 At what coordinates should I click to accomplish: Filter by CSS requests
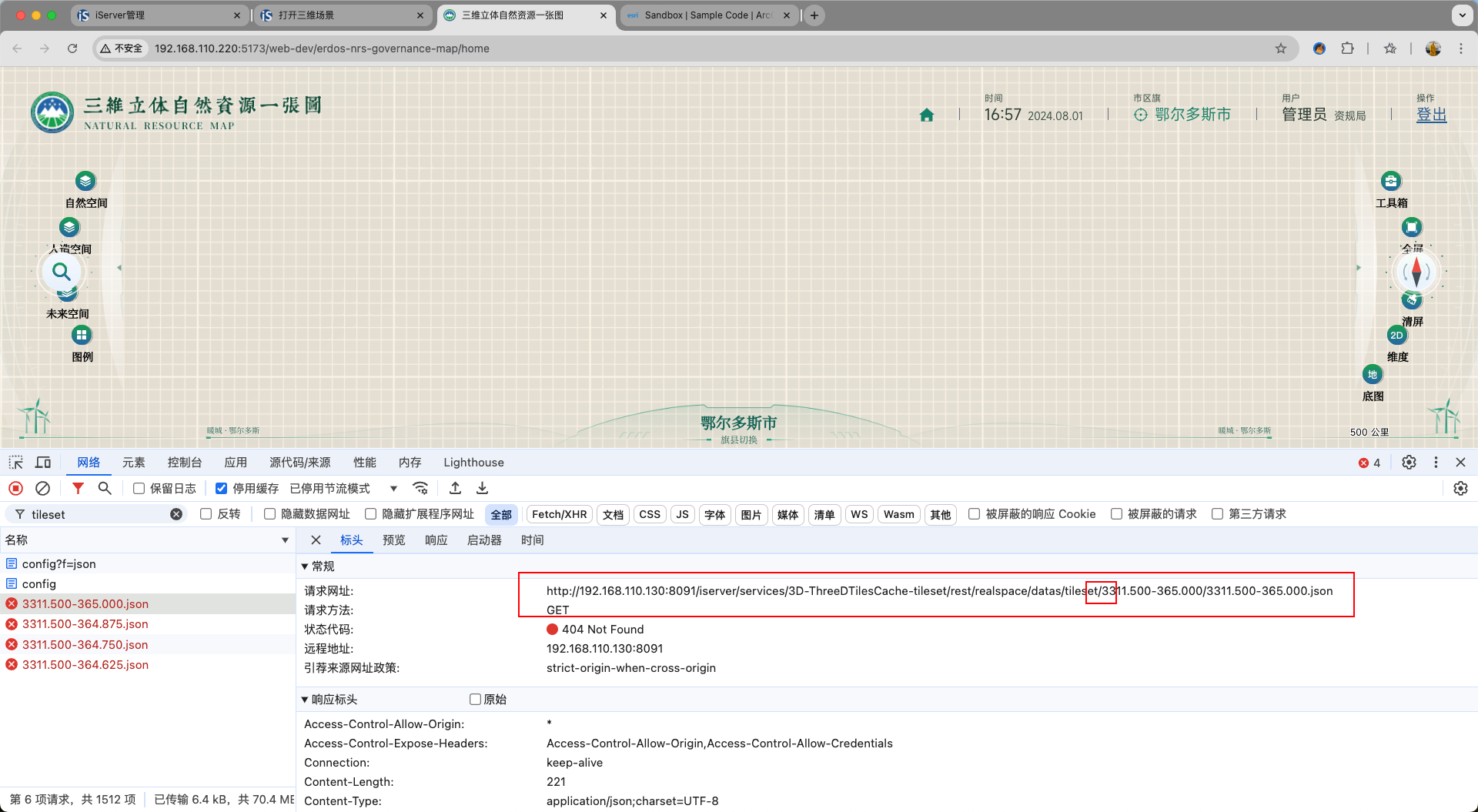(x=650, y=514)
